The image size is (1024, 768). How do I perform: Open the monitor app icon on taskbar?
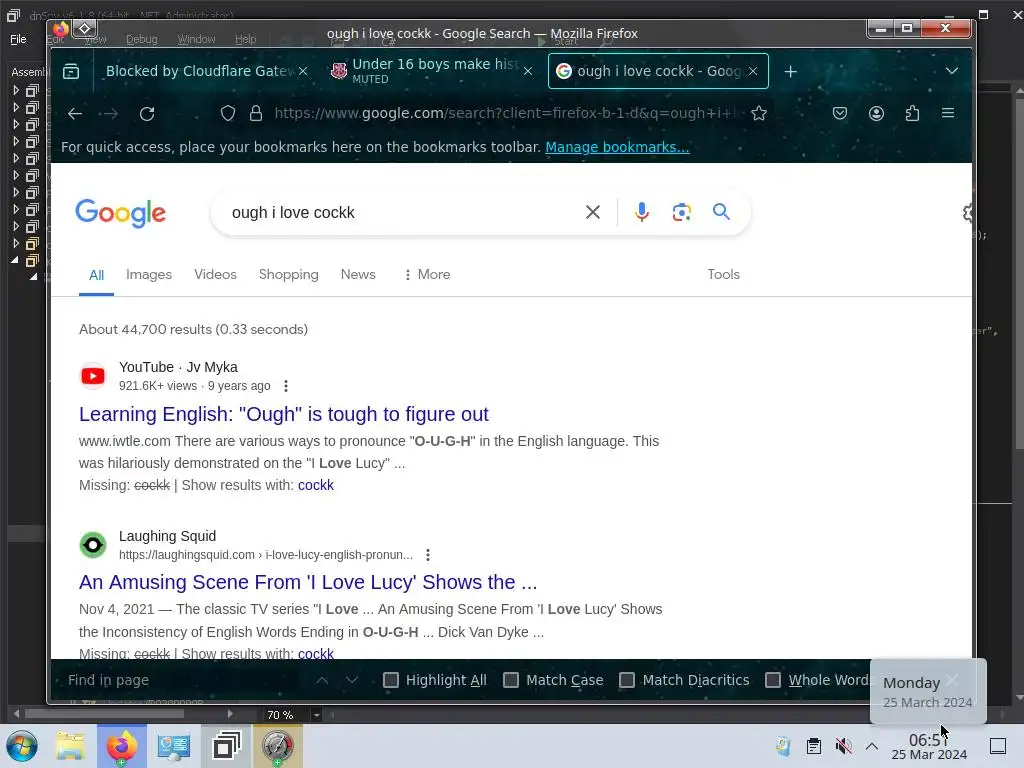(174, 746)
